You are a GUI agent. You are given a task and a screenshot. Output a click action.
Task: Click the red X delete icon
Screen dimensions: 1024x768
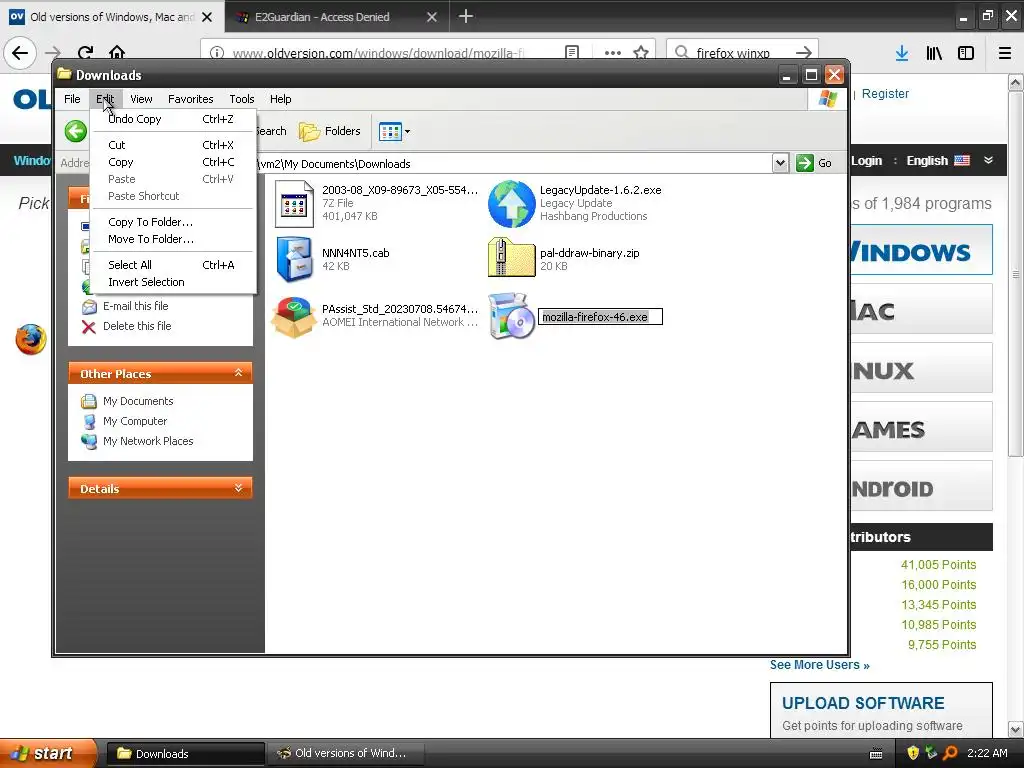tap(89, 327)
